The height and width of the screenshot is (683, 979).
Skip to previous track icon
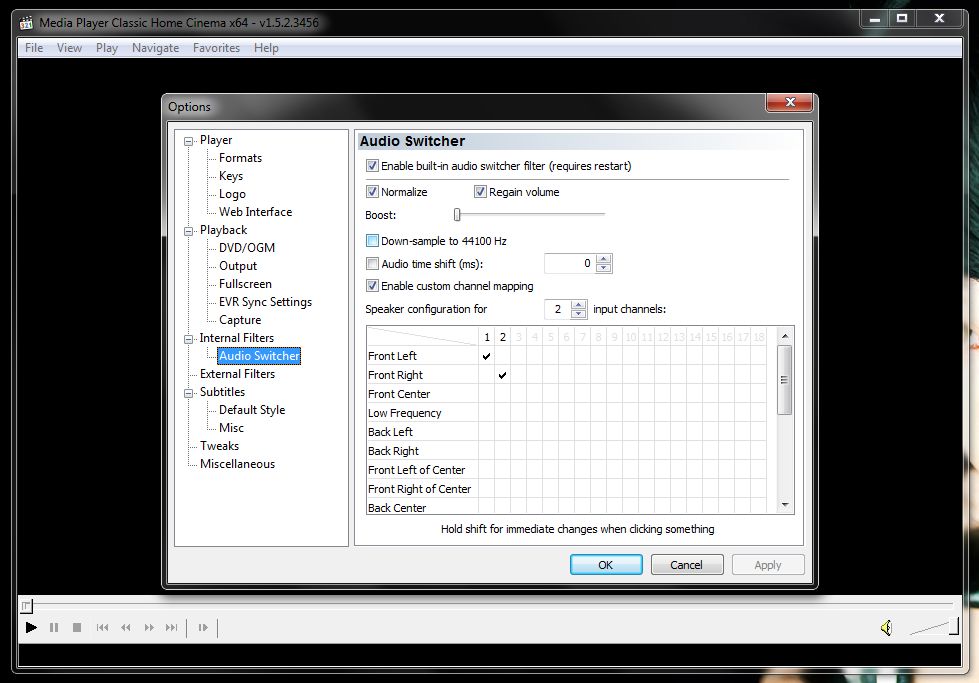point(102,627)
